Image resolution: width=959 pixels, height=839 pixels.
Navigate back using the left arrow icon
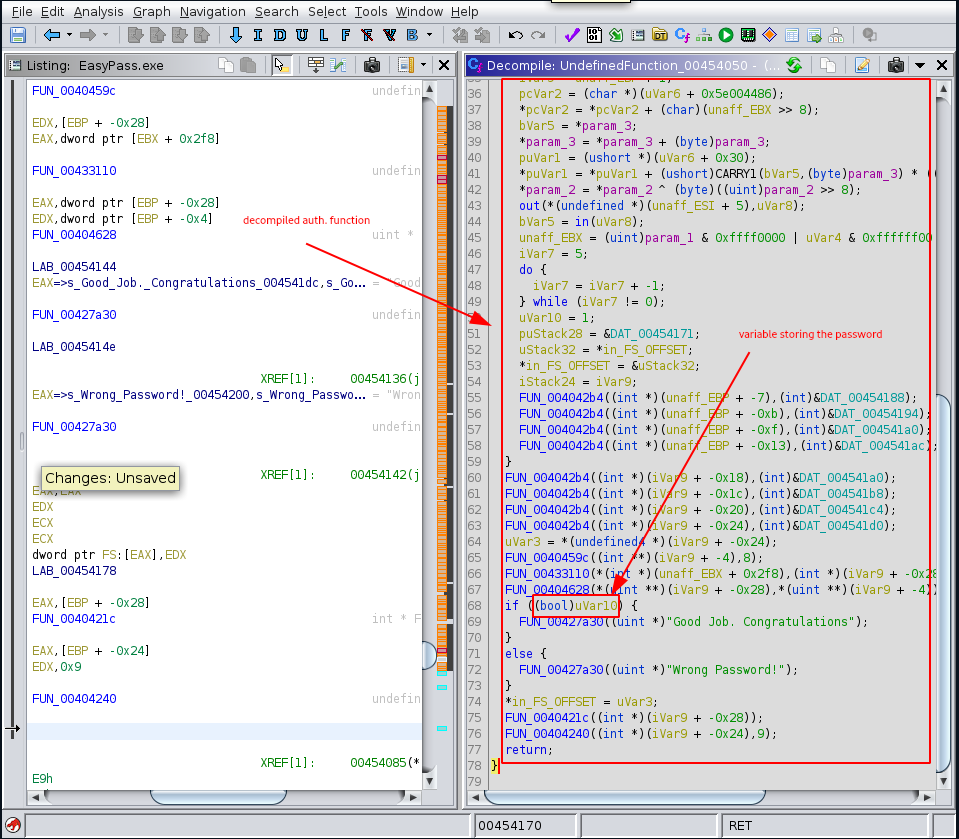(x=51, y=33)
